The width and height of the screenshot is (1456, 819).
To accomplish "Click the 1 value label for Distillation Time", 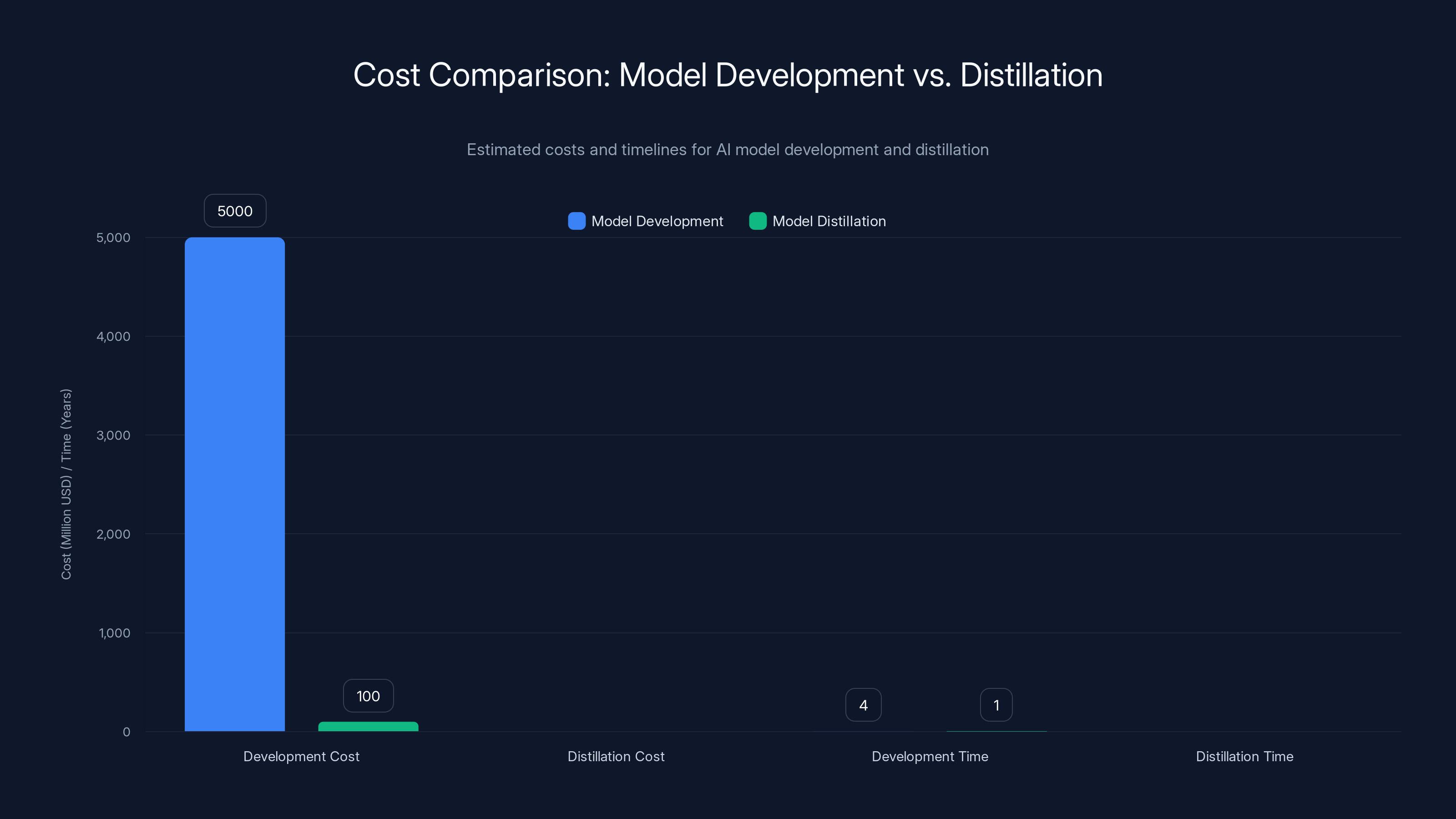I will 996,704.
